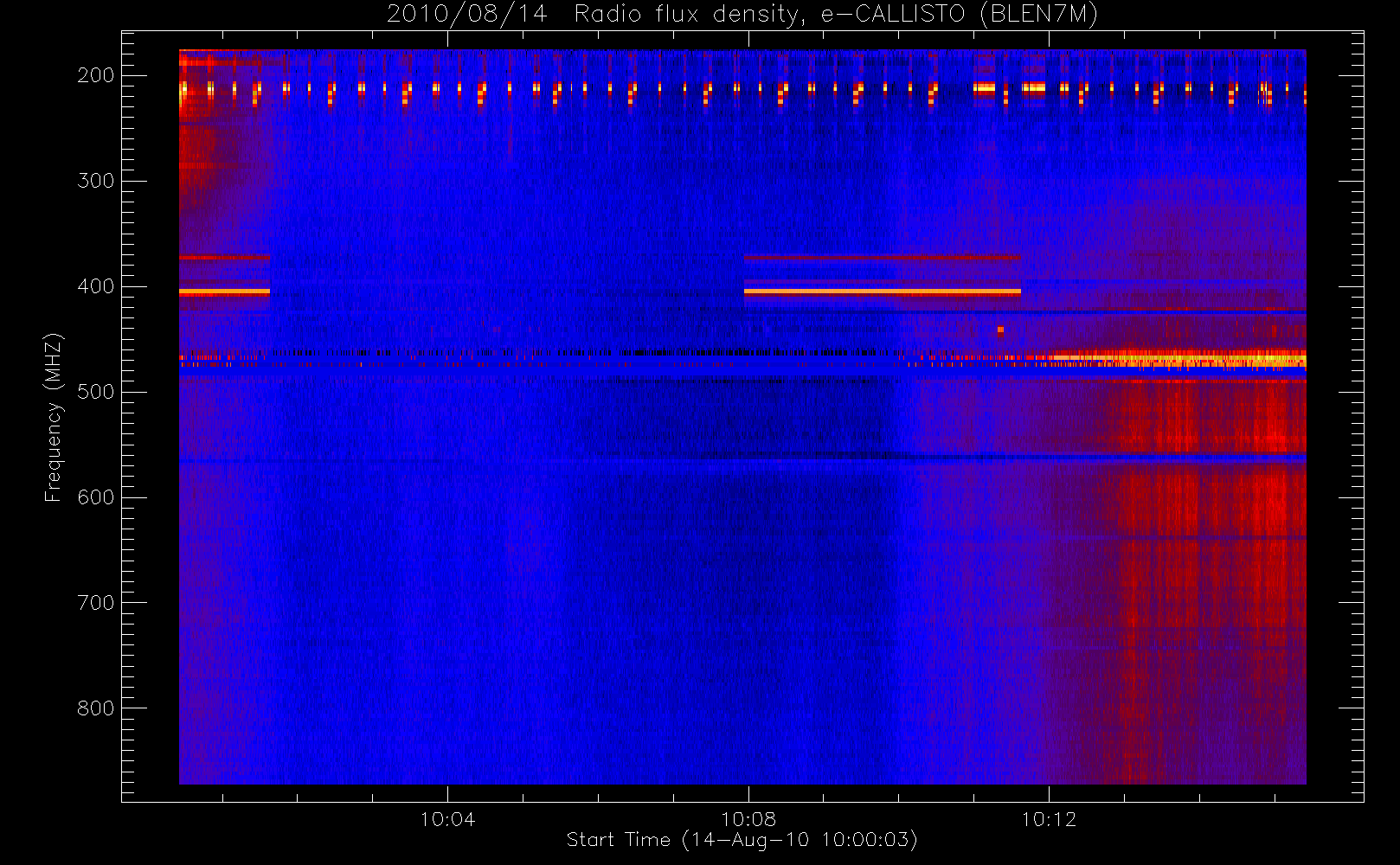Click the 800 frequency tick label
Screen dimensions: 1400x865
[96, 708]
